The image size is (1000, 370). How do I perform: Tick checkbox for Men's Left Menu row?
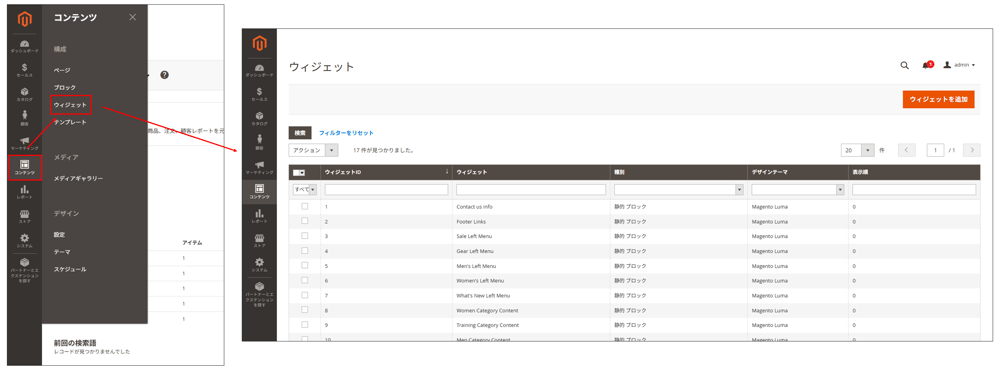click(x=305, y=265)
